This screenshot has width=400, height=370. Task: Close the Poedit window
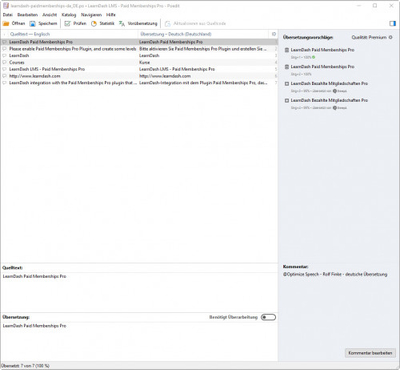(x=391, y=6)
